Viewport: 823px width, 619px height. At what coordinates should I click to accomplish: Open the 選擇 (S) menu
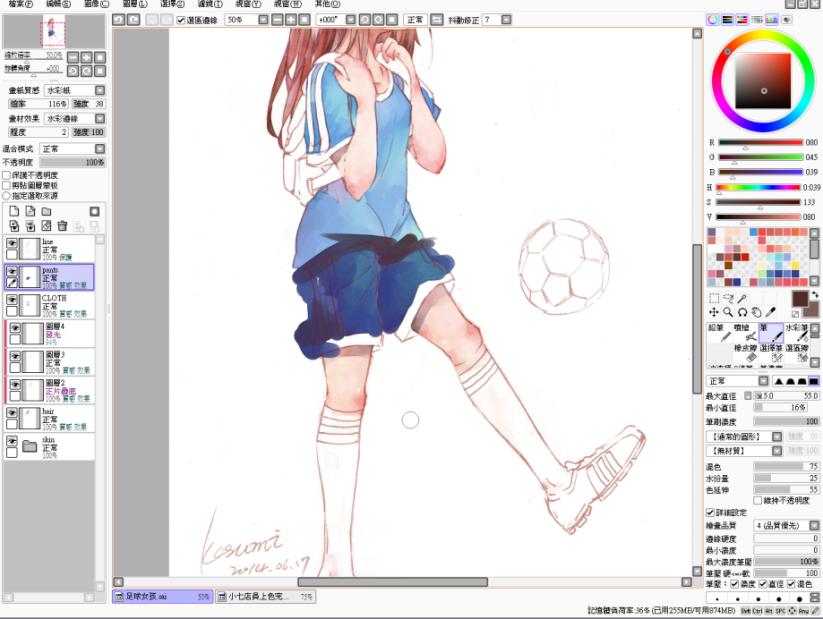pos(172,4)
